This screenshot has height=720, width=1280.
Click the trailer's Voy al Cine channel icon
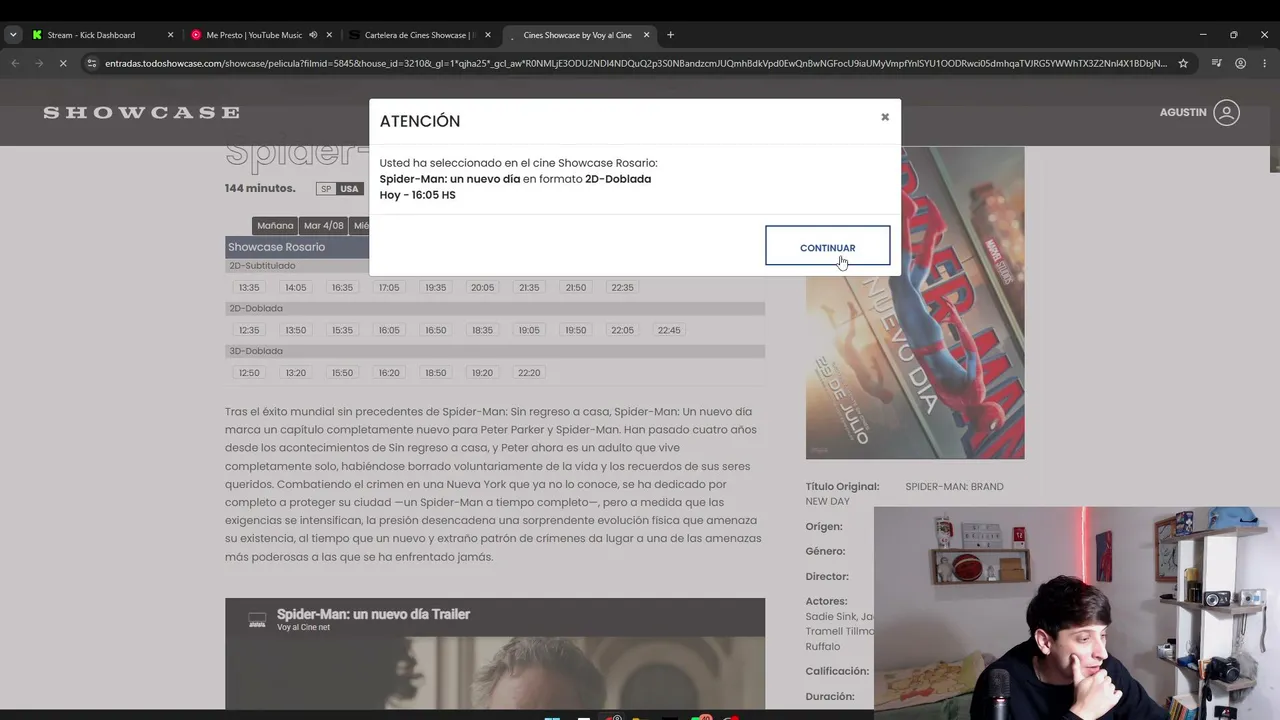click(257, 620)
